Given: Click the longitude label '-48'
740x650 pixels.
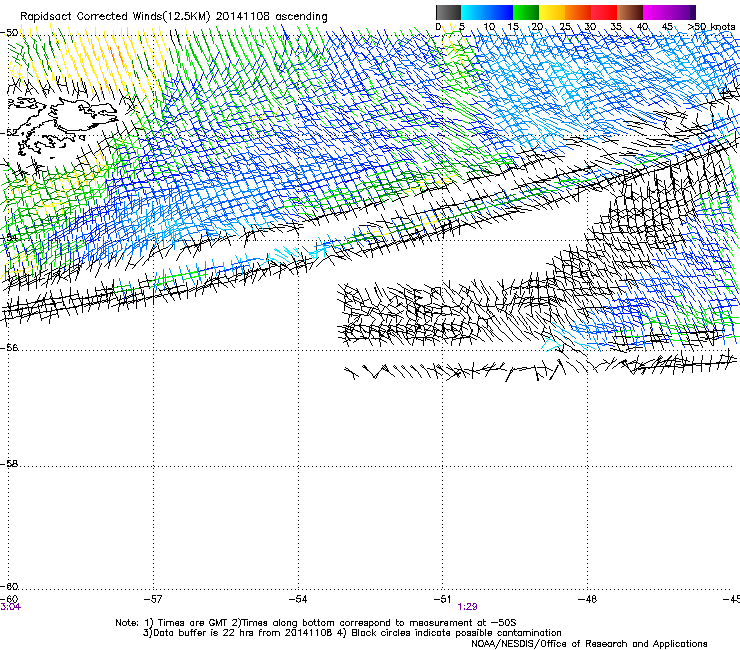Looking at the screenshot, I should point(588,599).
